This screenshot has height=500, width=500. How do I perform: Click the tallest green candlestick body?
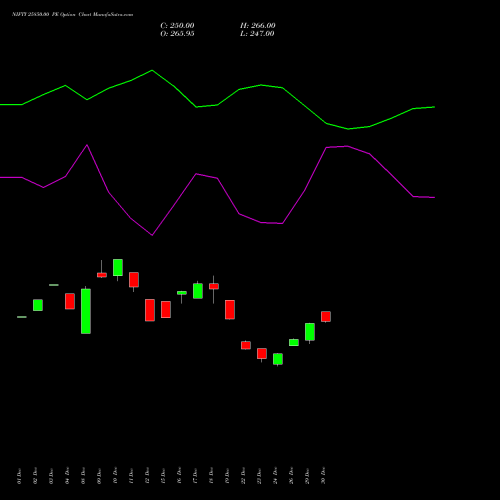coord(86,311)
